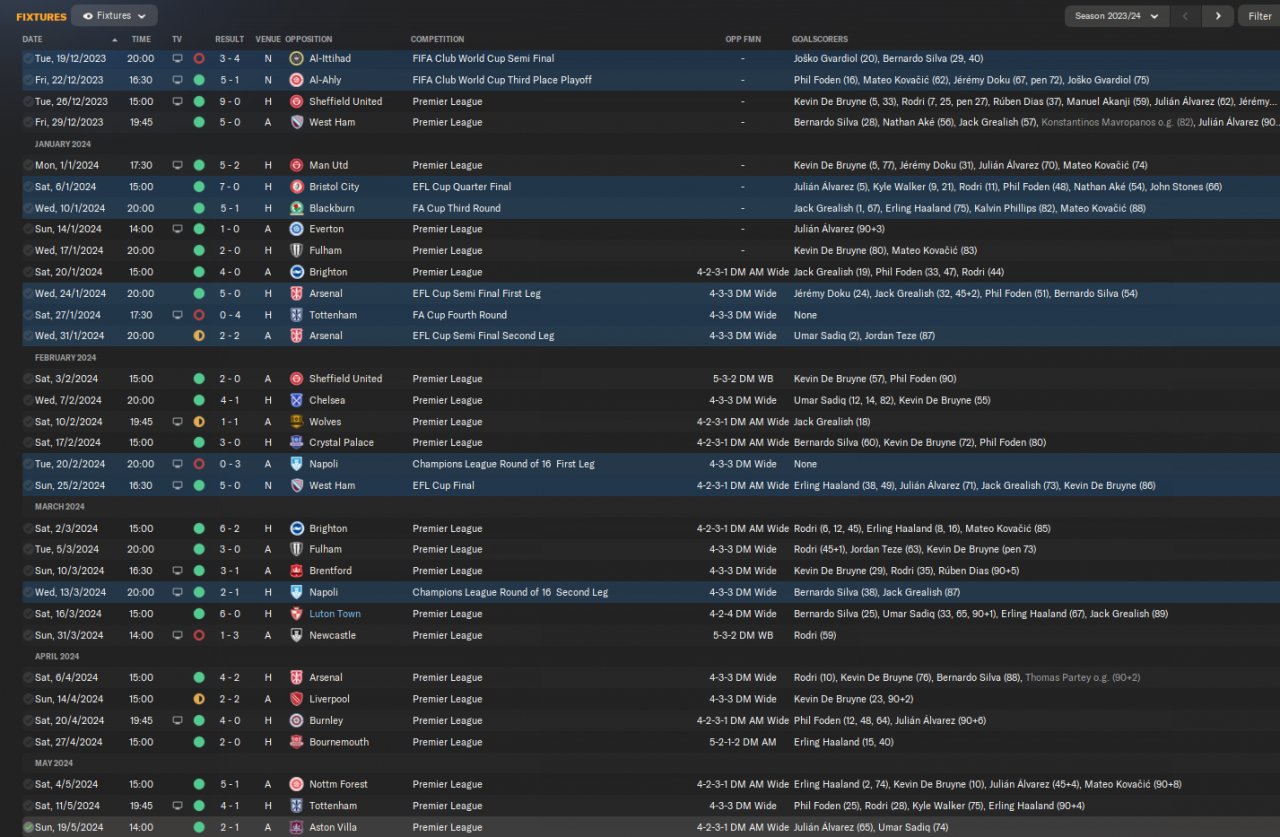1280x837 pixels.
Task: Click the Aston Villa club badge
Action: (297, 827)
